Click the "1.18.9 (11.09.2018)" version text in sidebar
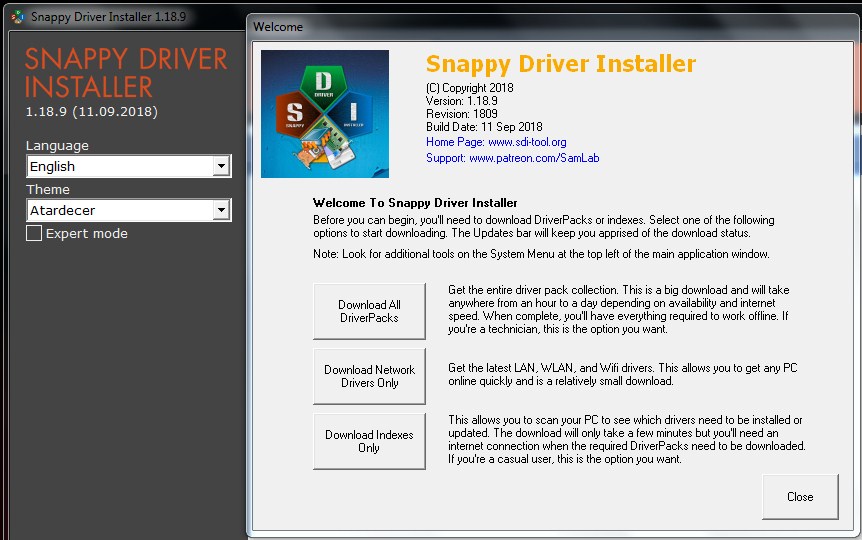The width and height of the screenshot is (862, 540). pyautogui.click(x=92, y=112)
